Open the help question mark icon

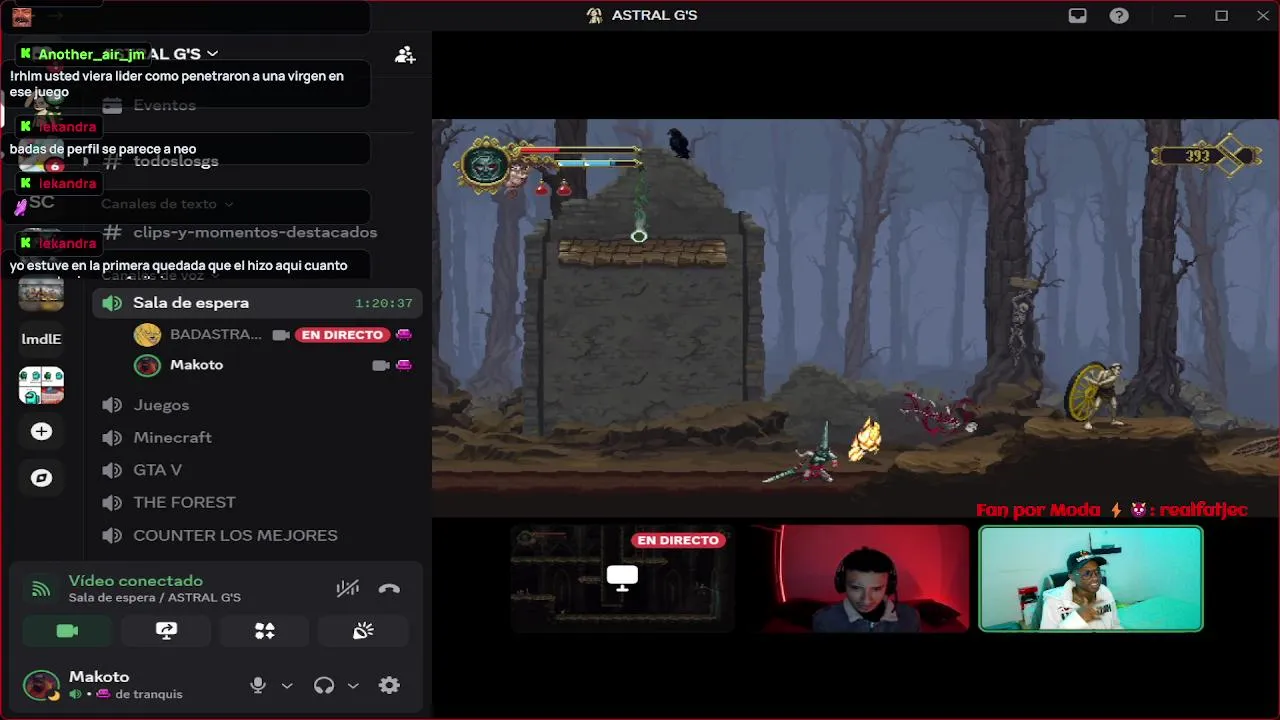click(1119, 16)
